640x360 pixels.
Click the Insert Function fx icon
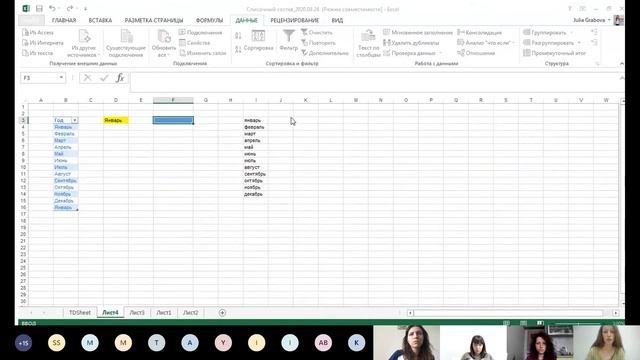(x=120, y=78)
